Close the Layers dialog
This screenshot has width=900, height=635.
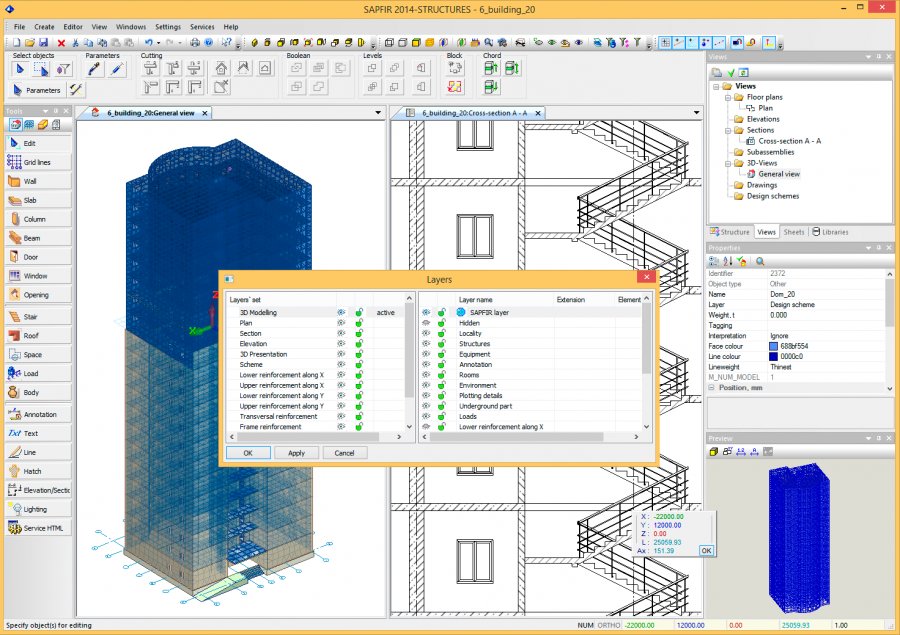click(646, 277)
